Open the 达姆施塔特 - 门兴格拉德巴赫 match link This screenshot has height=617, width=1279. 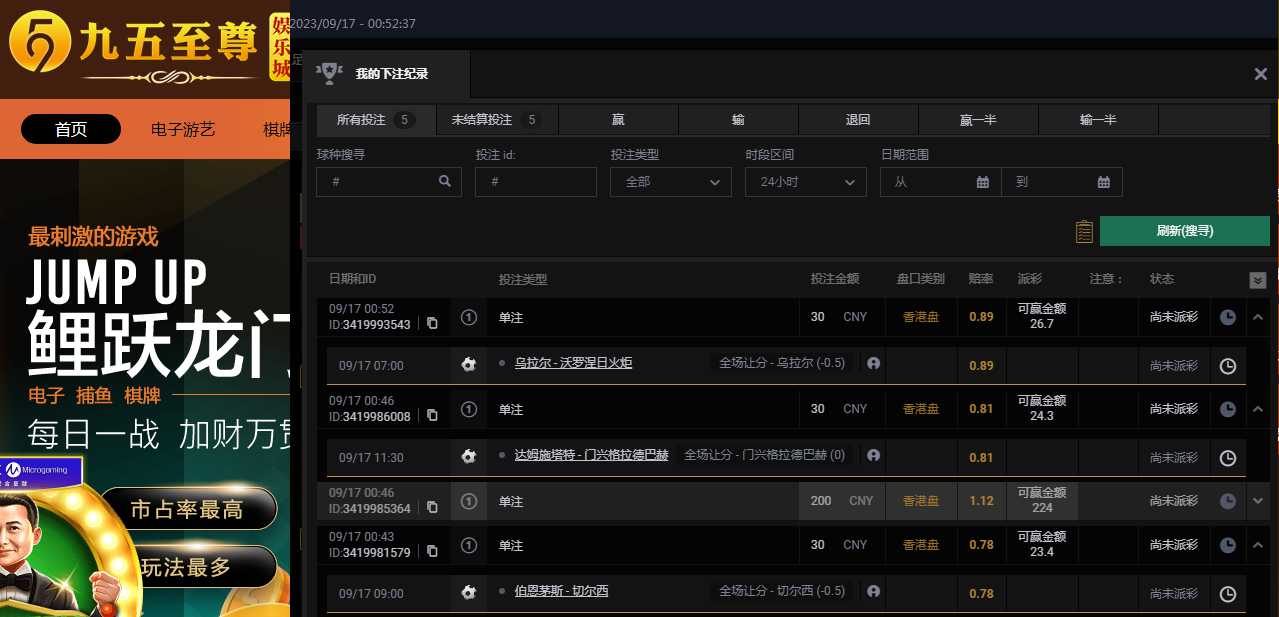(591, 455)
